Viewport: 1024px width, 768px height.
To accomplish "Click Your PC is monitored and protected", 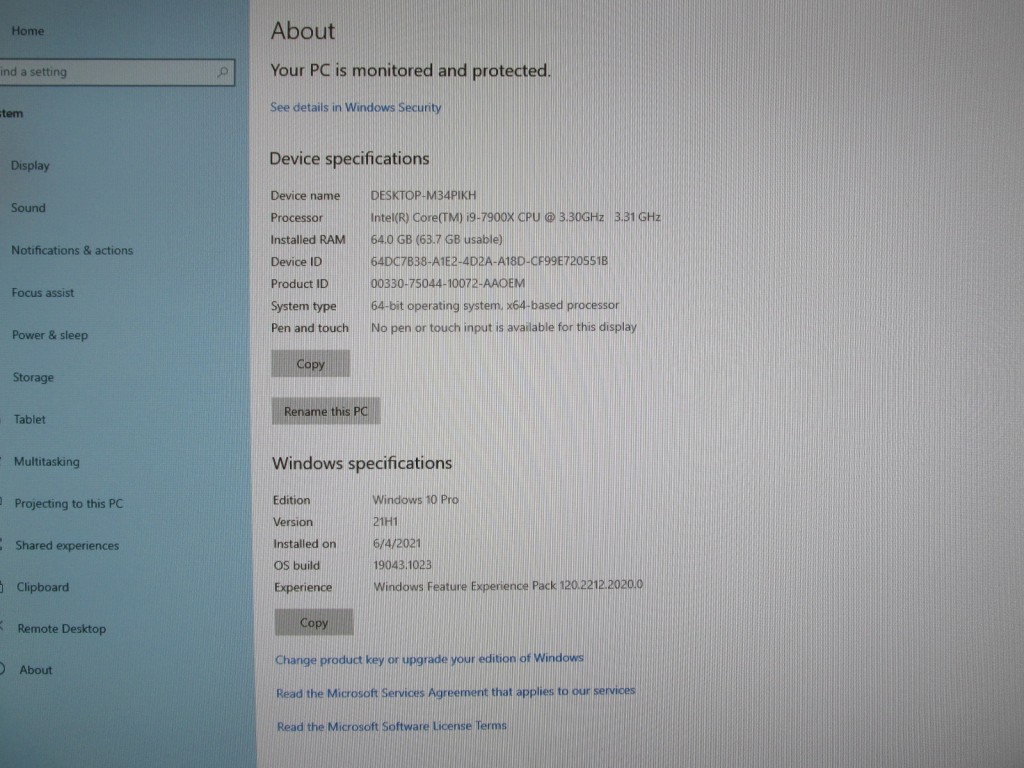I will [x=411, y=71].
